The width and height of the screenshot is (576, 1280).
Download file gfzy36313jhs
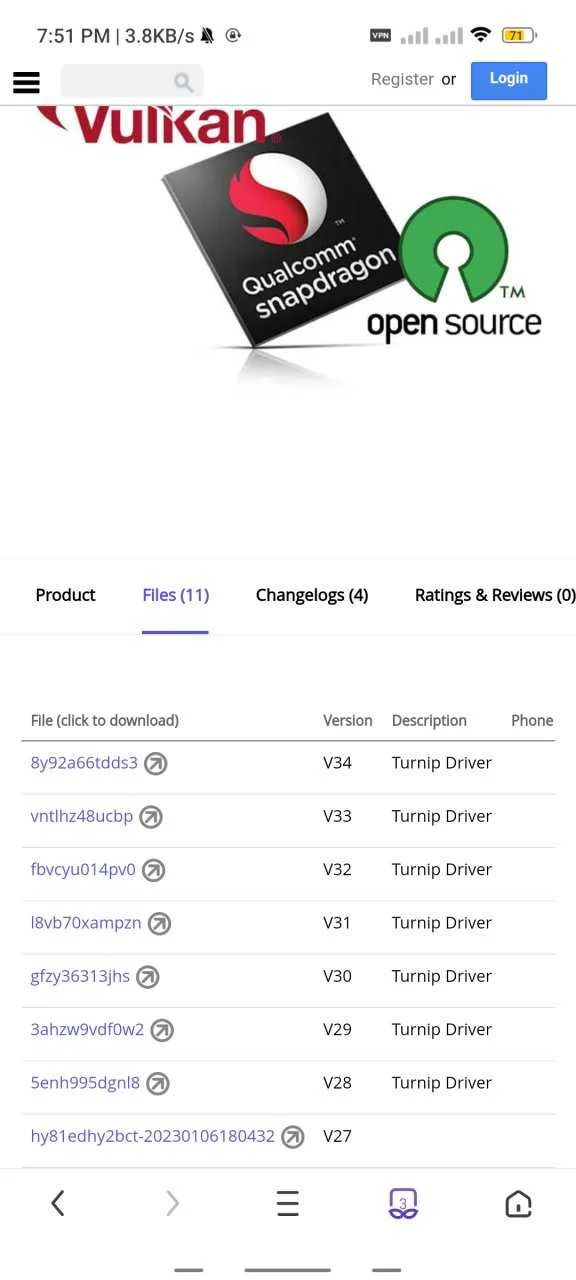point(80,977)
